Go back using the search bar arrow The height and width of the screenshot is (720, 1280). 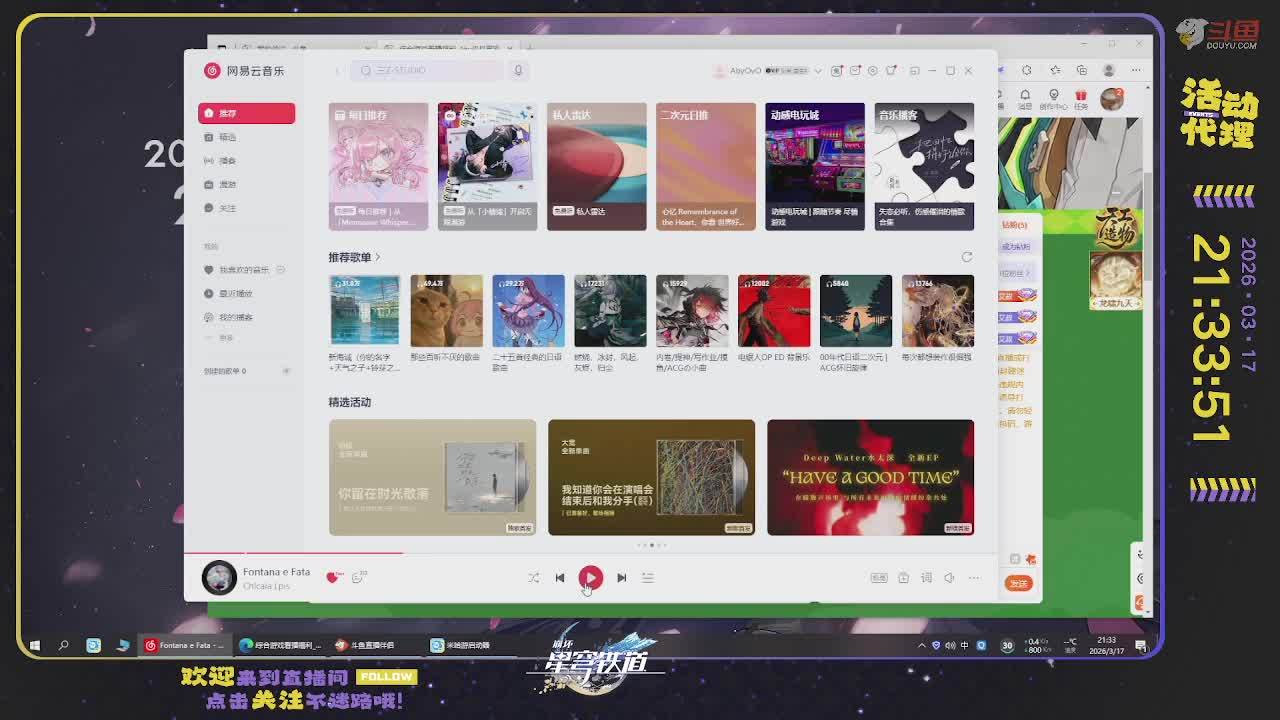point(338,70)
